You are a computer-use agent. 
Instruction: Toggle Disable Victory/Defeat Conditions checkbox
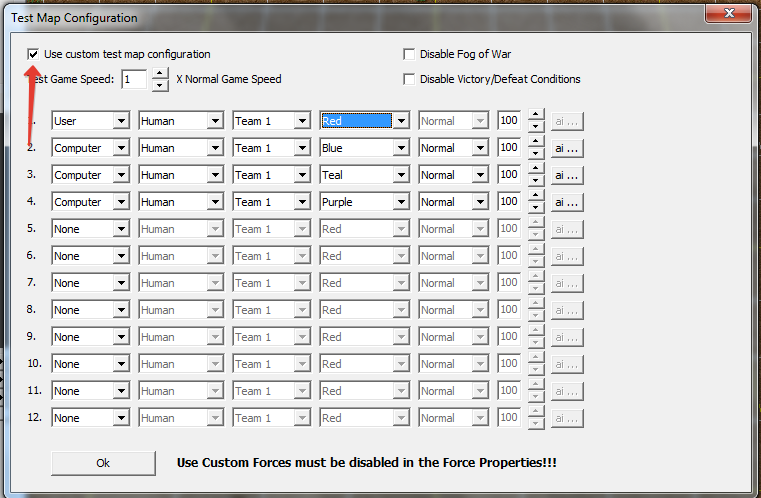tap(409, 79)
